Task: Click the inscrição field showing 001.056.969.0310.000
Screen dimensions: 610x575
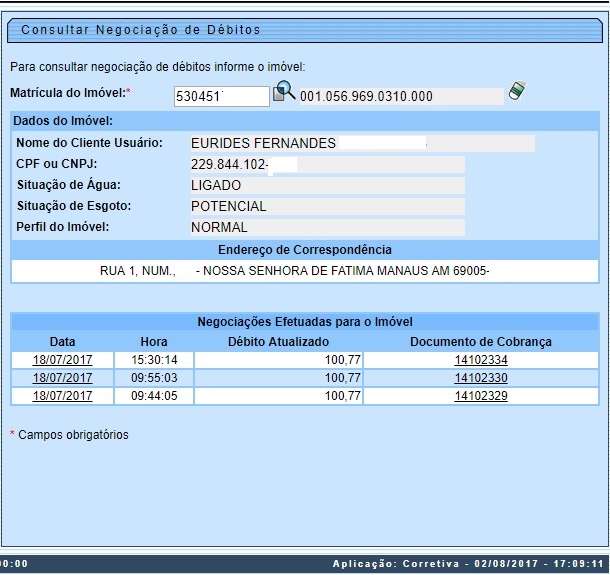Action: (x=400, y=96)
